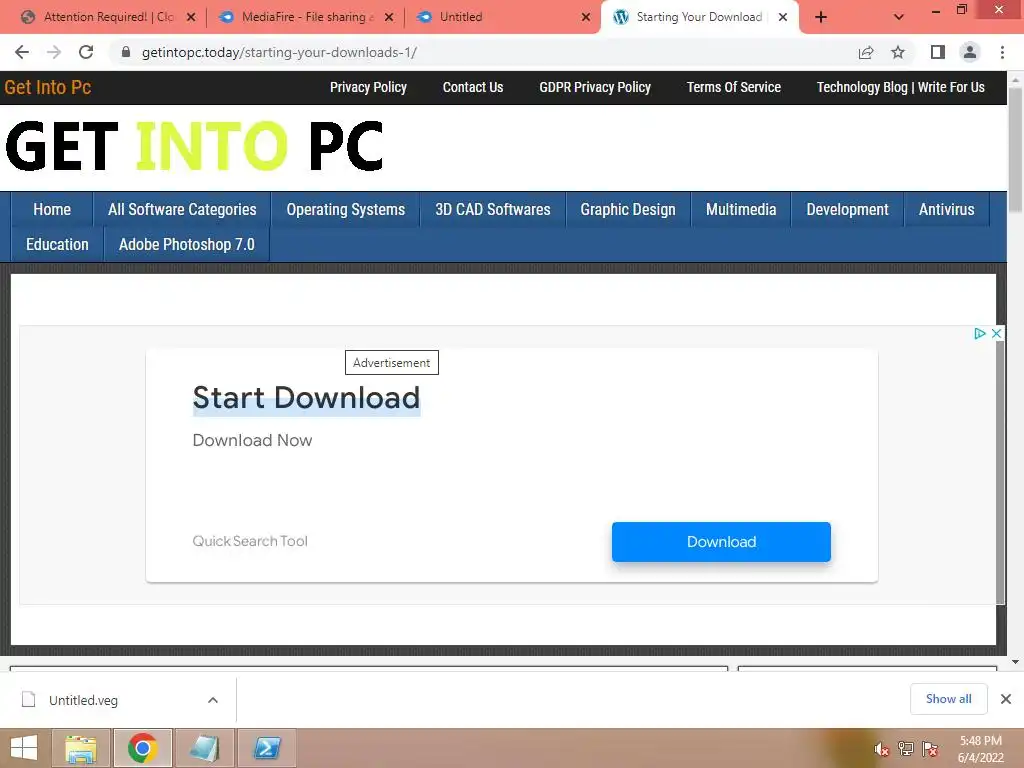1024x768 pixels.
Task: Open the notepad-style taskbar app
Action: (x=205, y=748)
